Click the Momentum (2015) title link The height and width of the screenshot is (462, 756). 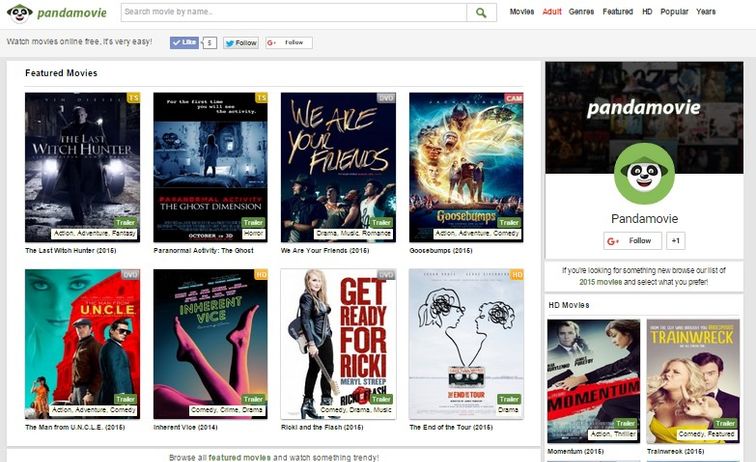(575, 451)
